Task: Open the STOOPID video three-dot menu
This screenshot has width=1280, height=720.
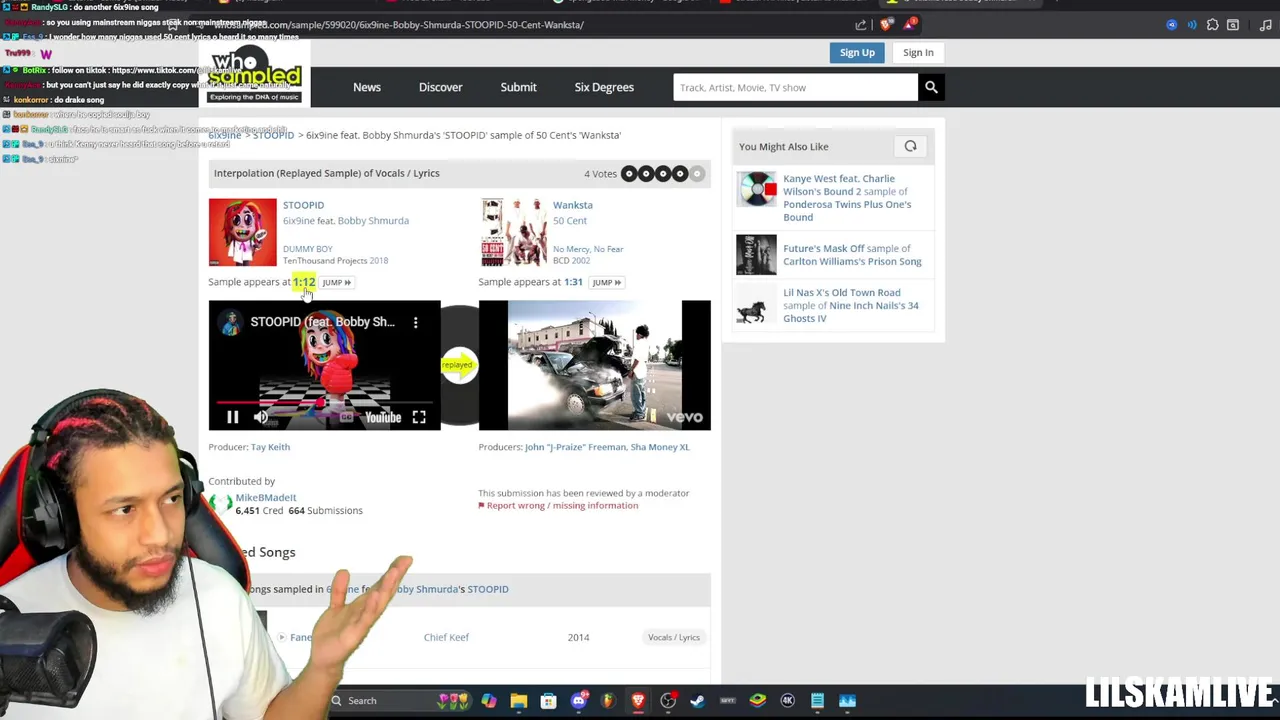Action: pos(416,322)
